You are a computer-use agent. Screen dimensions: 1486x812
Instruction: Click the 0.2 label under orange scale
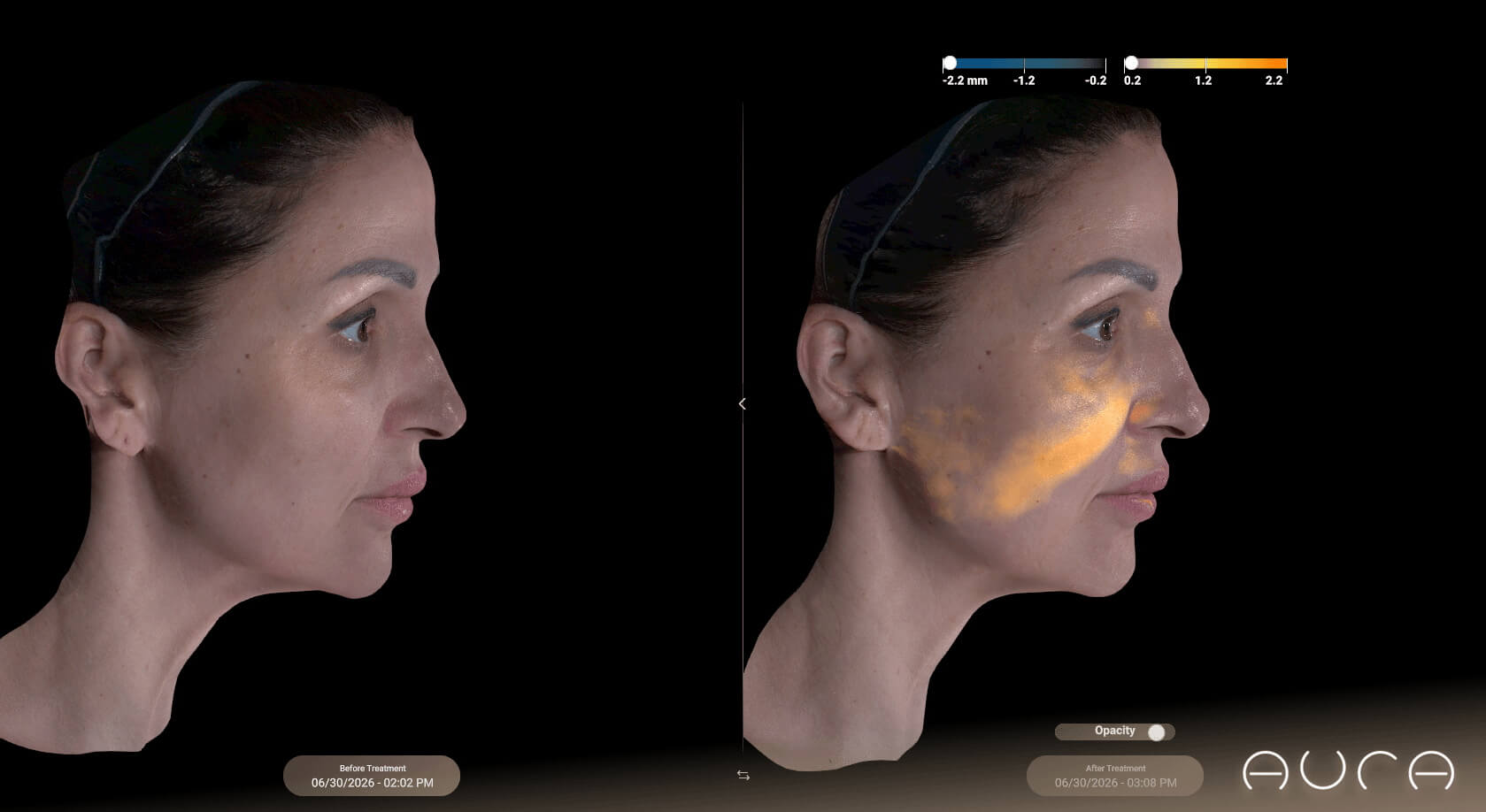[1132, 80]
